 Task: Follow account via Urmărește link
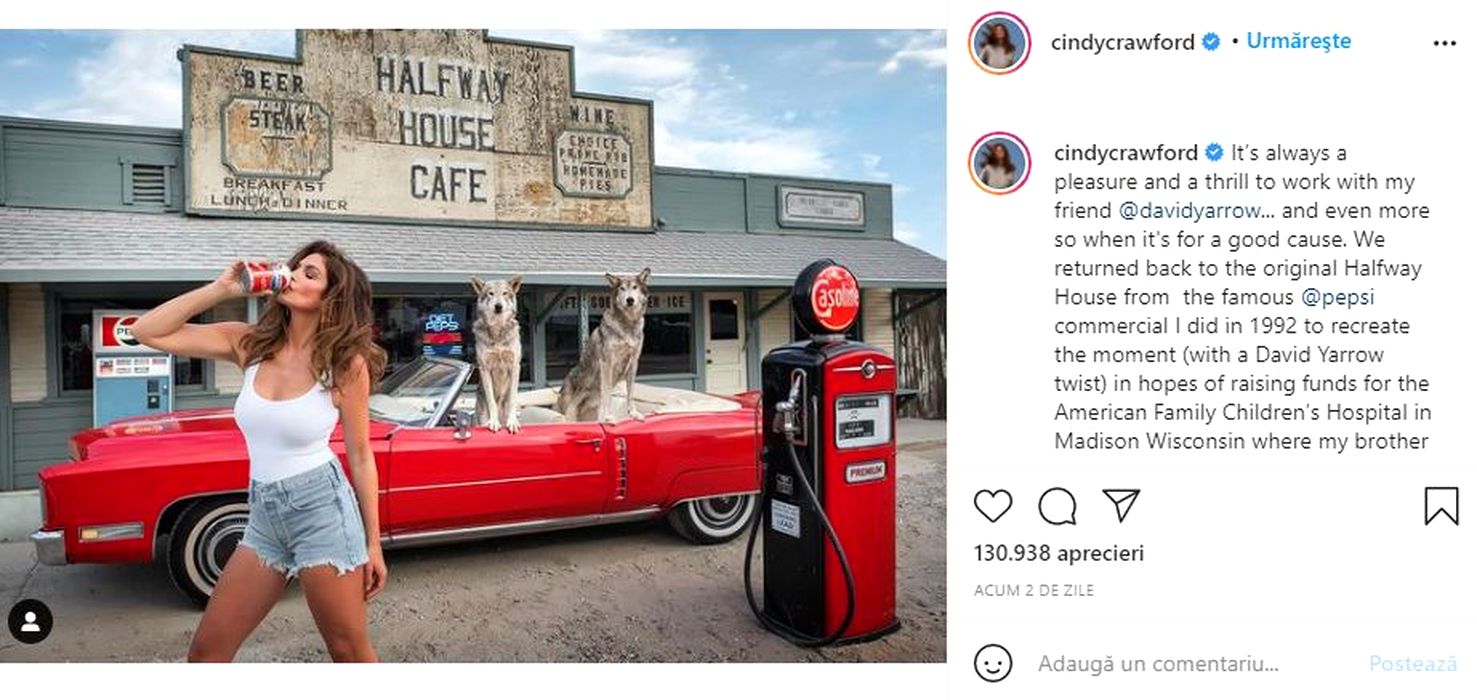(x=1298, y=41)
